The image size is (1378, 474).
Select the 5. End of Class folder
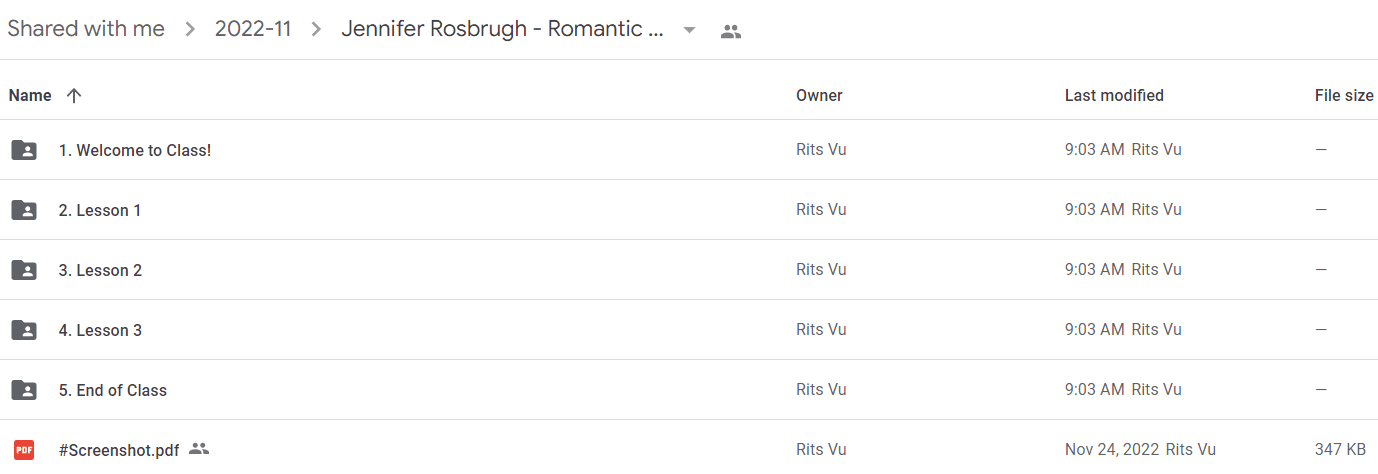click(x=113, y=390)
